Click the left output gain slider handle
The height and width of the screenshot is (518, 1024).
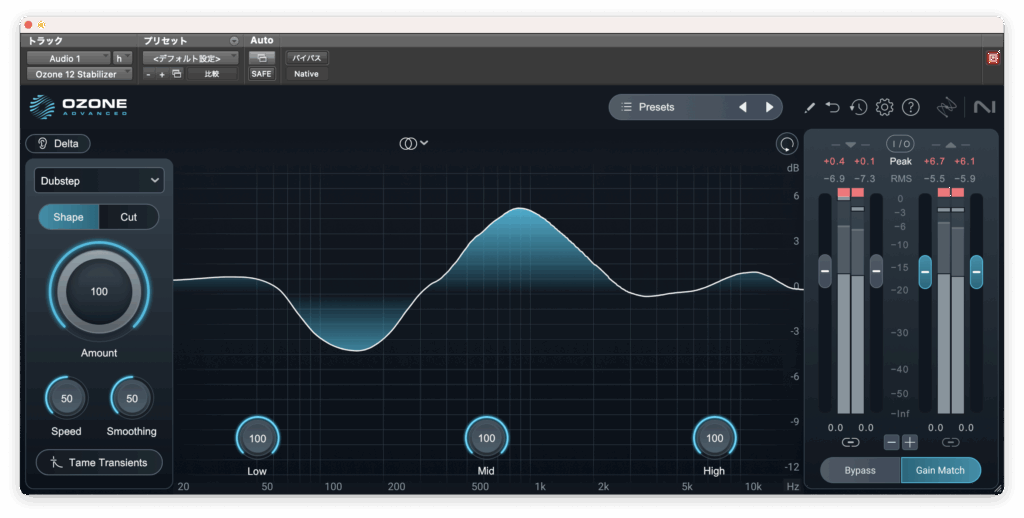coord(925,270)
